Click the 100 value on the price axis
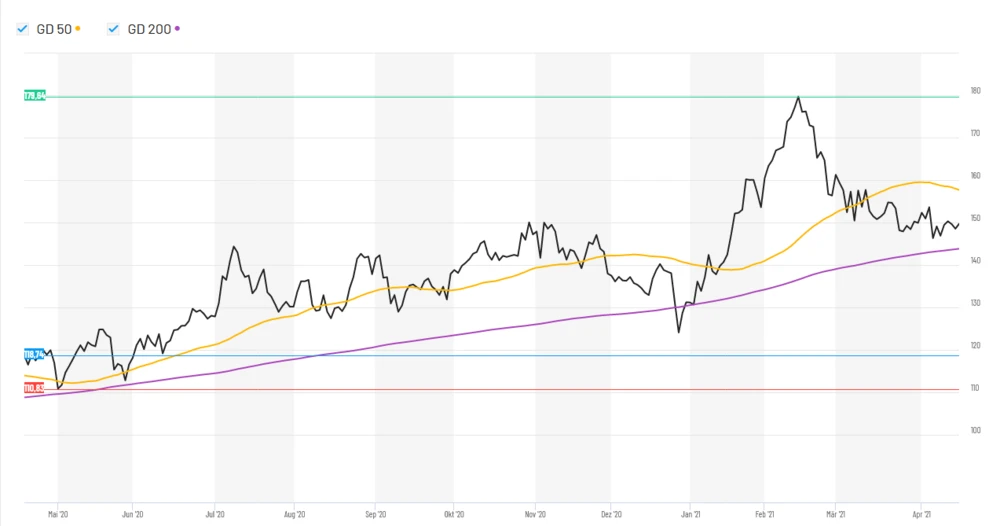The height and width of the screenshot is (526, 1000). click(x=975, y=431)
